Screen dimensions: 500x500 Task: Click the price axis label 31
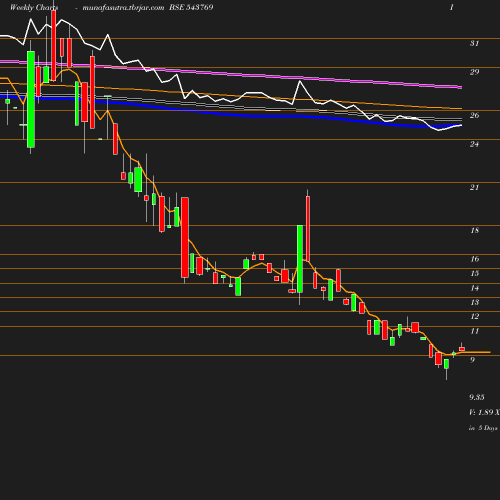pyautogui.click(x=474, y=43)
